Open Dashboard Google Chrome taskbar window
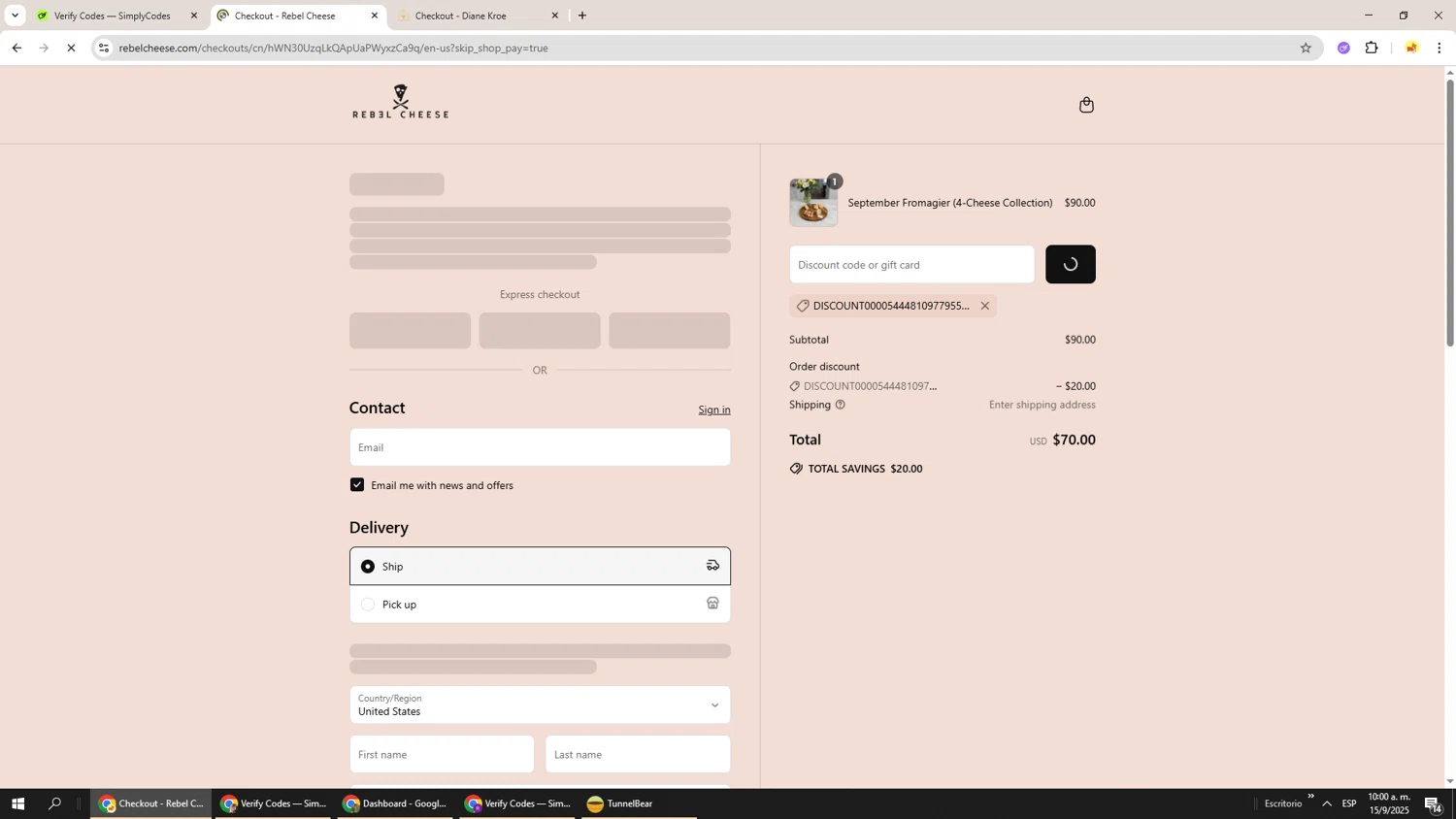1456x819 pixels. pos(395,803)
